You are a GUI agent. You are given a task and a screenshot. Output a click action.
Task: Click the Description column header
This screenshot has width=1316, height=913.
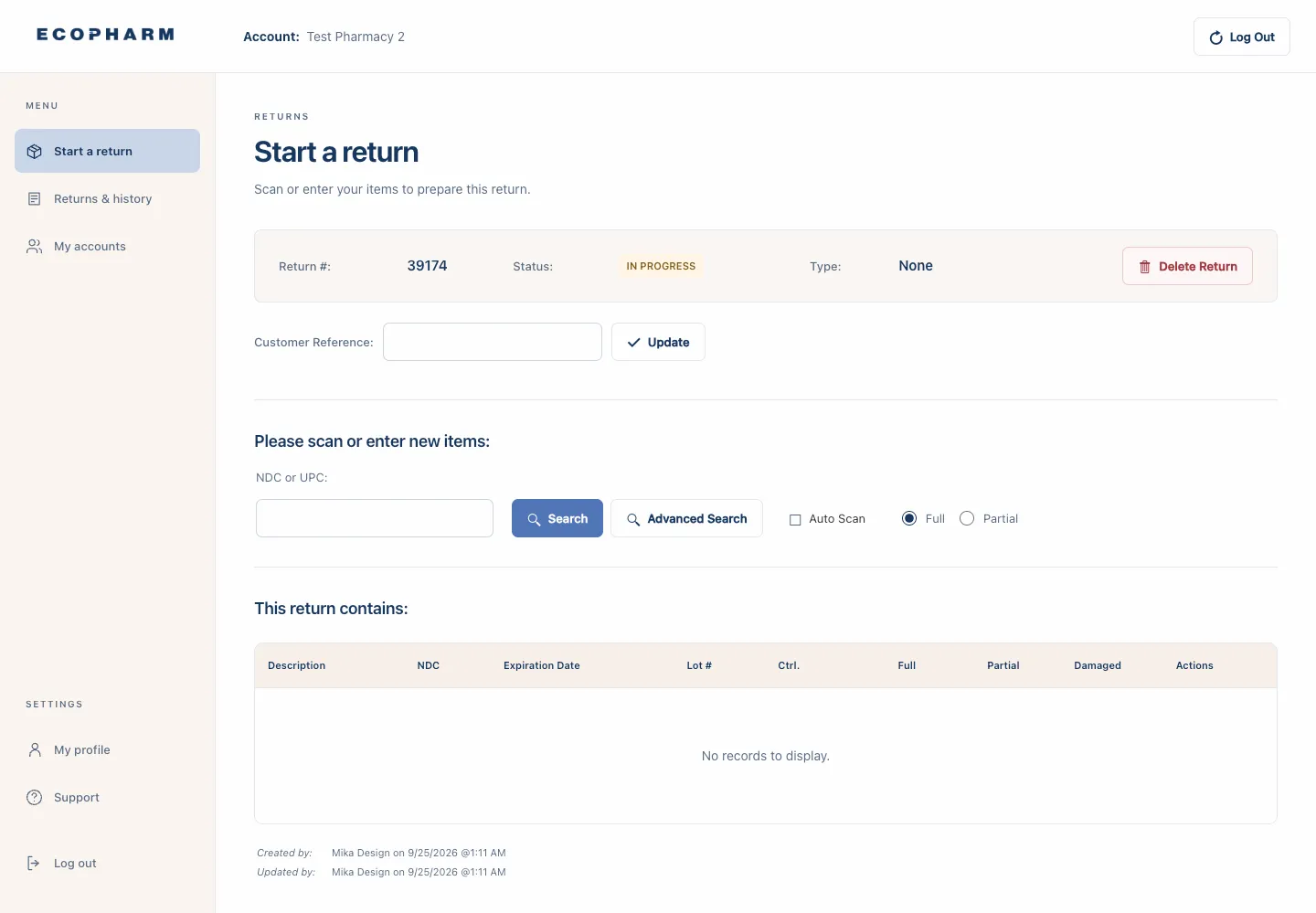point(297,665)
